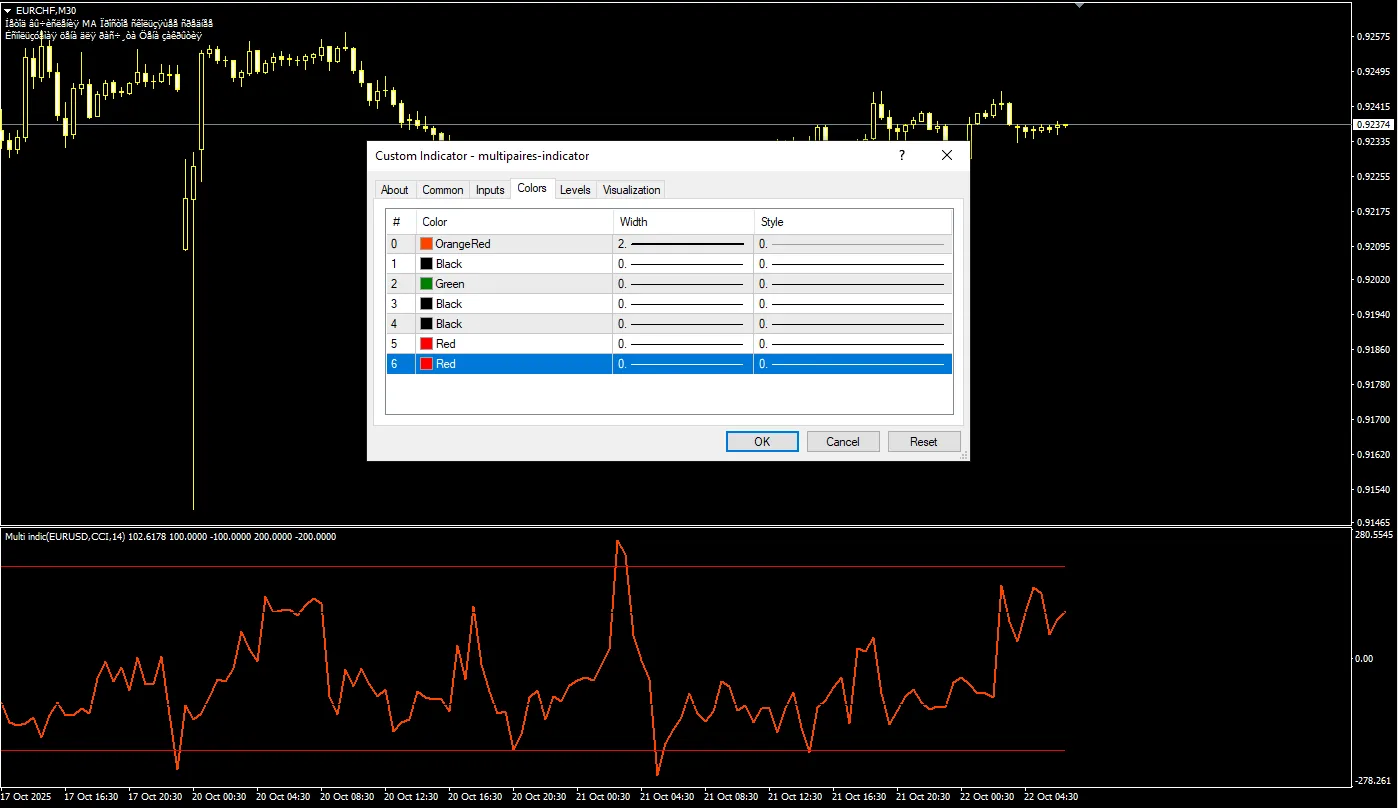
Task: Open the Visualization tab
Action: point(631,190)
